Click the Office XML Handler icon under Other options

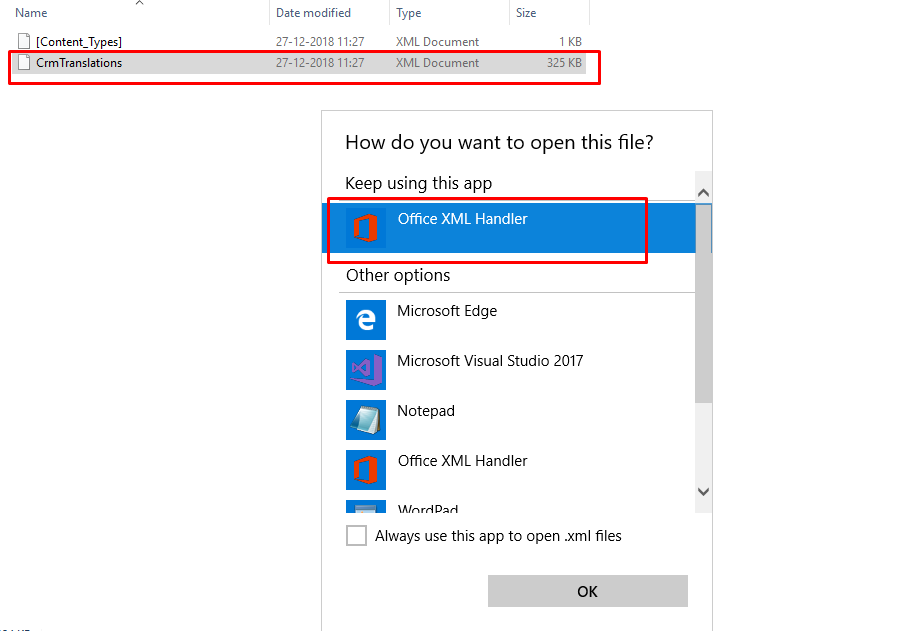[366, 470]
